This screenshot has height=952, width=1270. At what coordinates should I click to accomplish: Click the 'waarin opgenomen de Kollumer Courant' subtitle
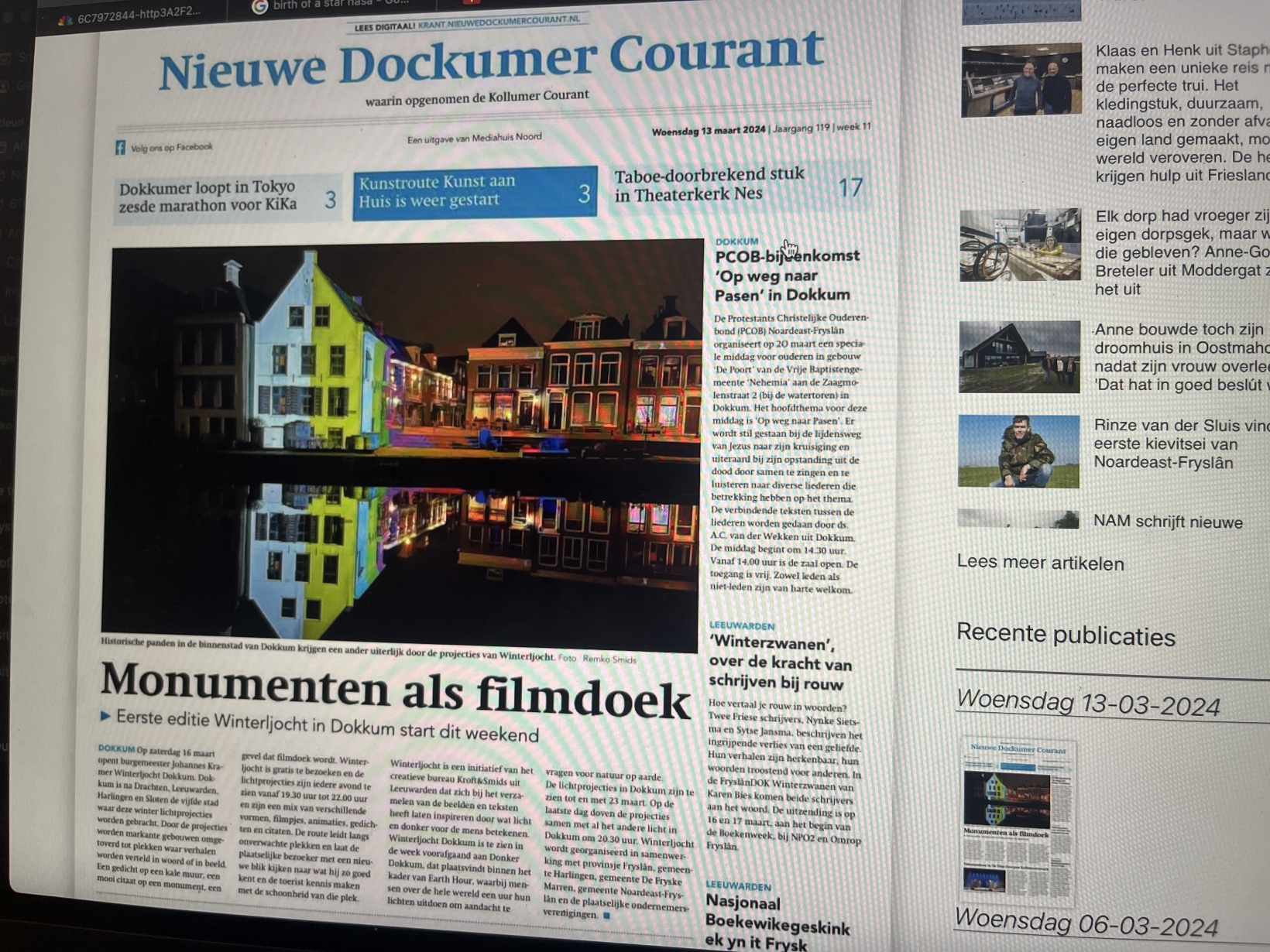(477, 98)
